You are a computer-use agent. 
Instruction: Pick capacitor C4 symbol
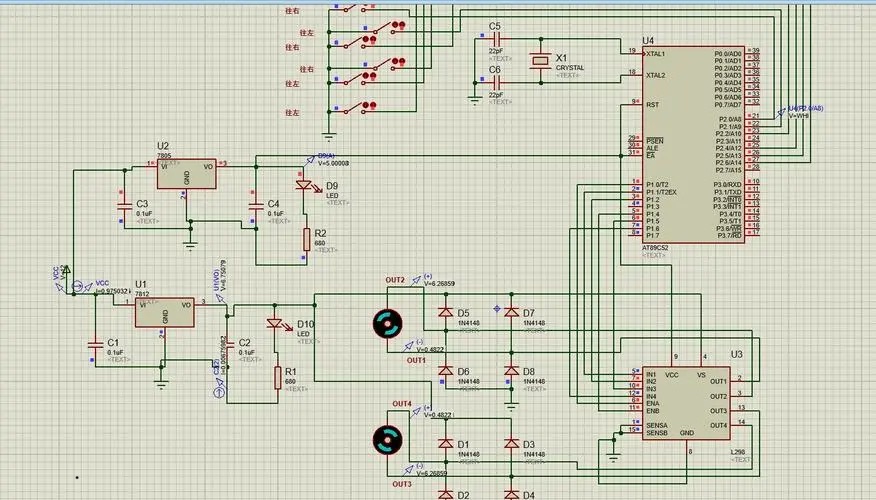pos(256,206)
